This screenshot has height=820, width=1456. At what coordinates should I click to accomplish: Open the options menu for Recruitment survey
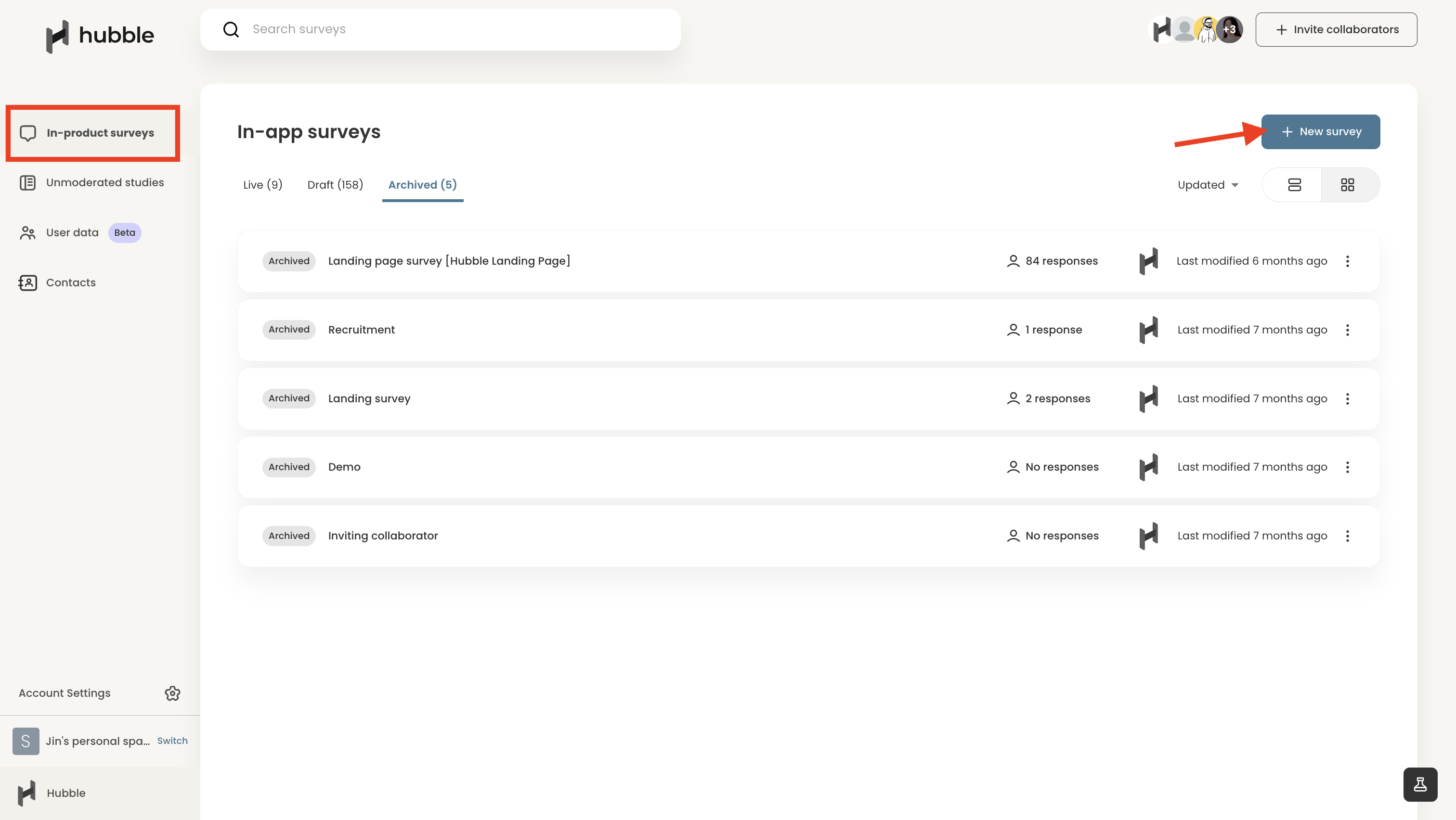[x=1349, y=330]
